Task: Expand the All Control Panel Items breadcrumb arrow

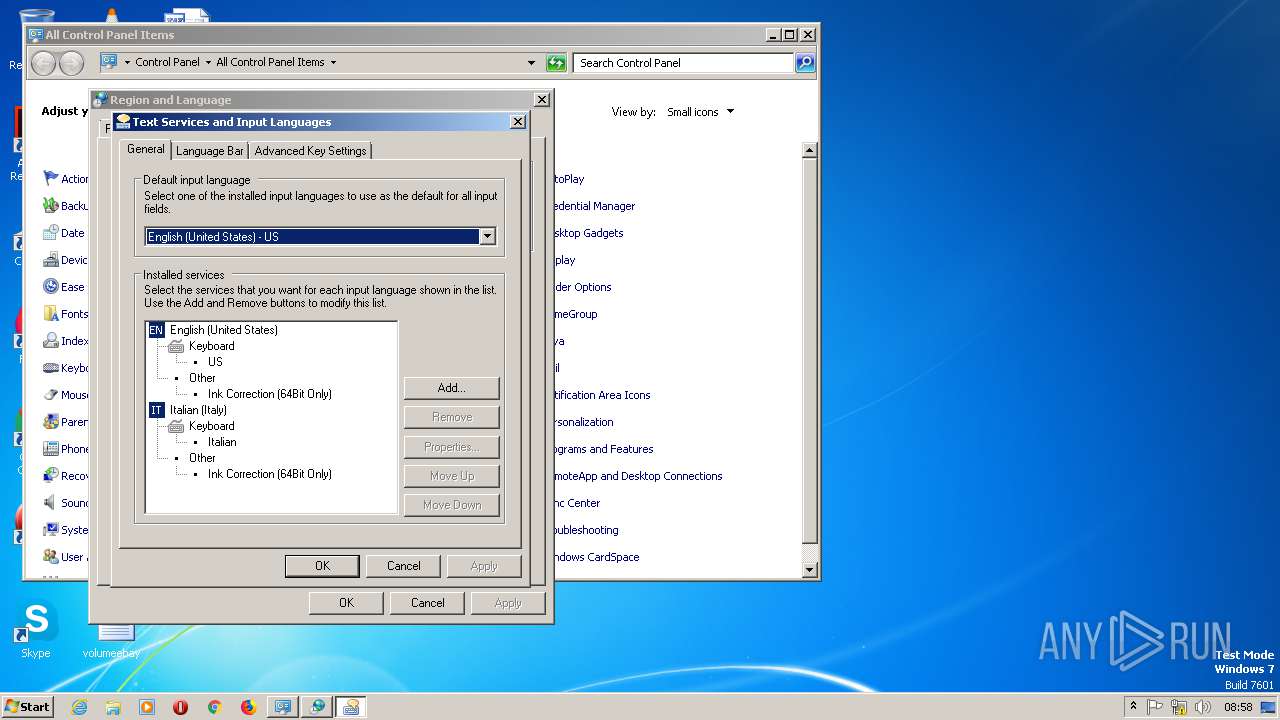Action: point(333,62)
